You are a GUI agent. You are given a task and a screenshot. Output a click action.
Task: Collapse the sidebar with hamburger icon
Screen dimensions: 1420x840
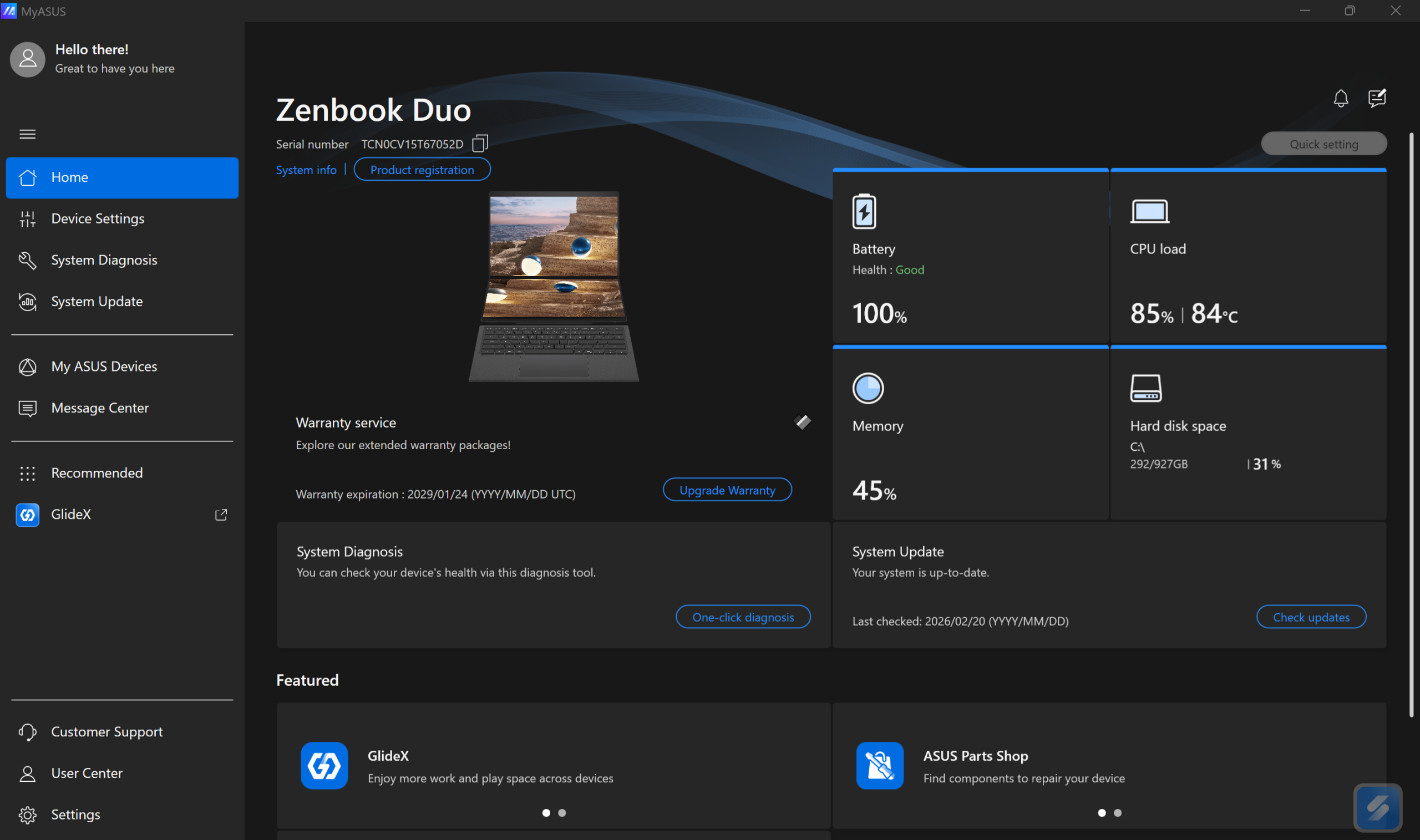(x=27, y=134)
